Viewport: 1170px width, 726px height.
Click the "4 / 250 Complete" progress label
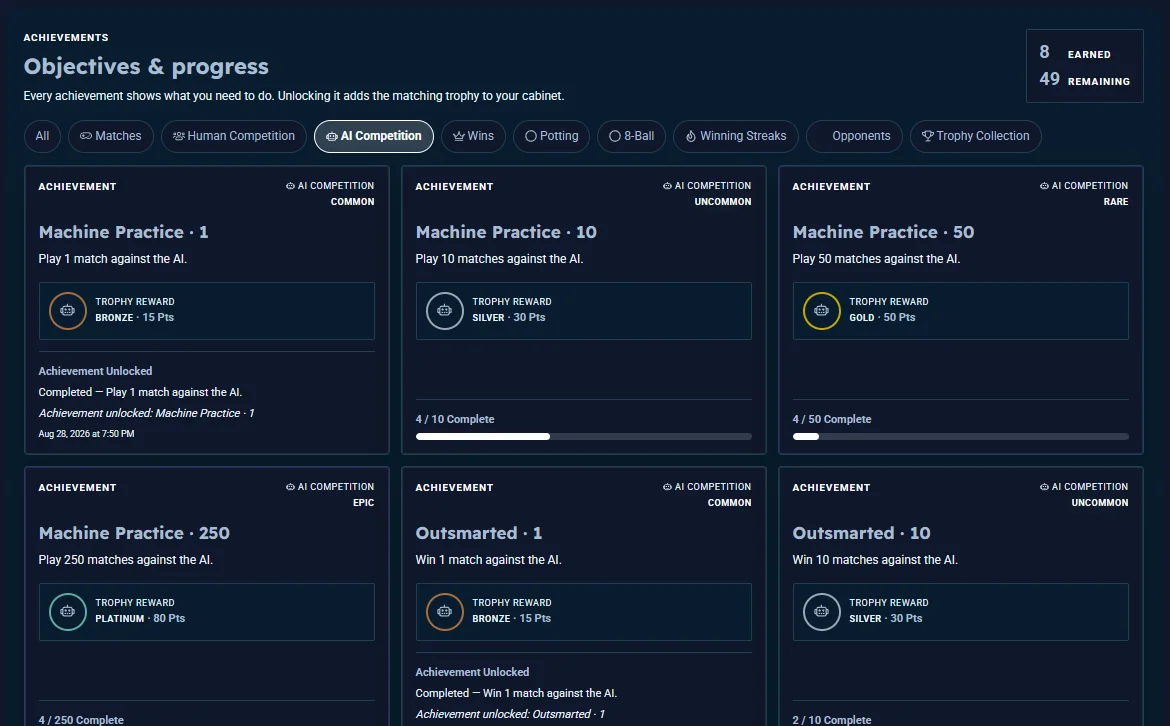[81, 720]
